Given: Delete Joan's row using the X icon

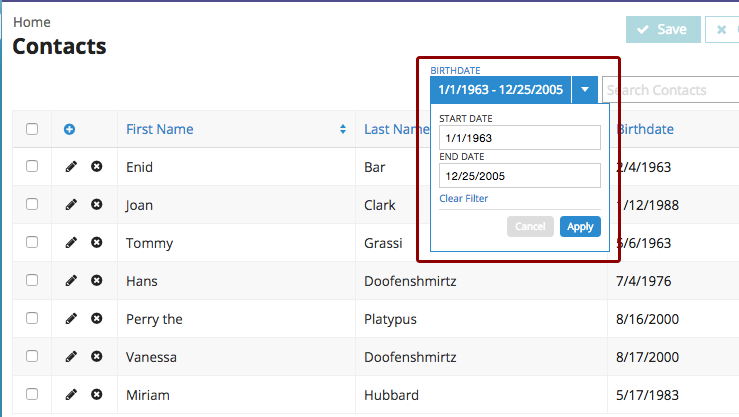Looking at the screenshot, I should [x=97, y=204].
